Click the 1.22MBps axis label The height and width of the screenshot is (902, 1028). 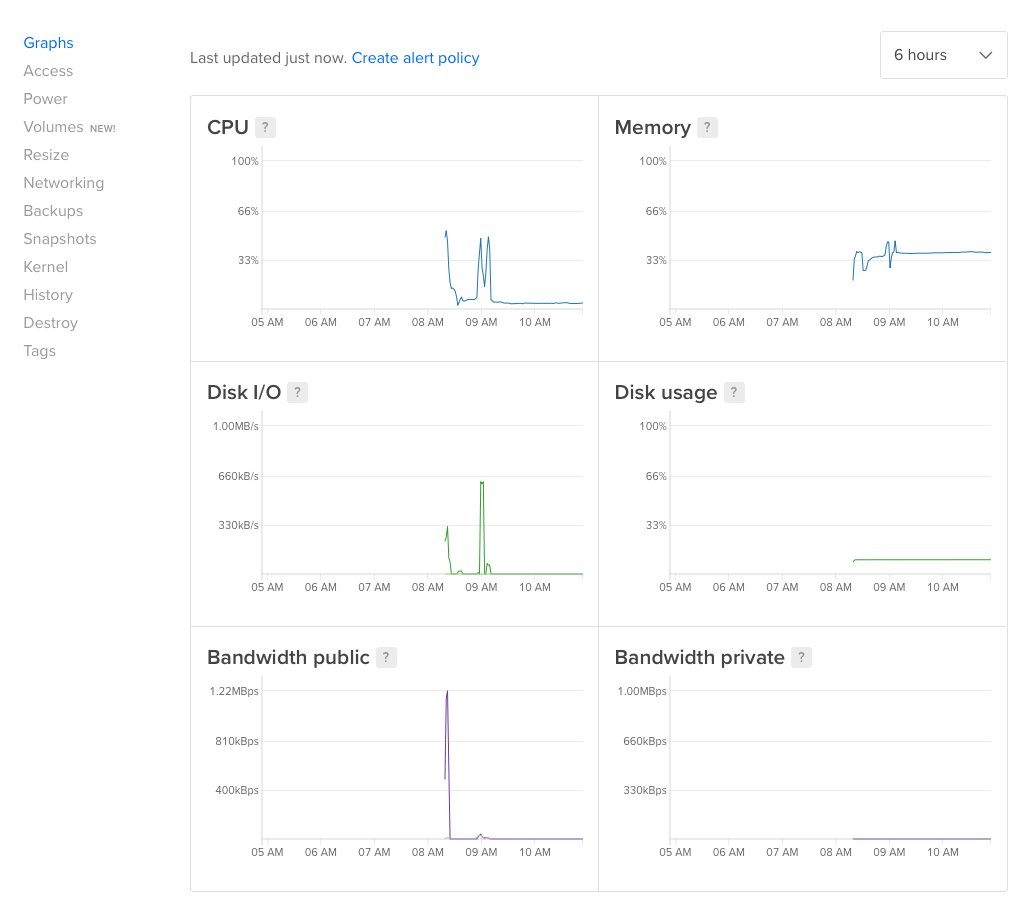[x=234, y=691]
